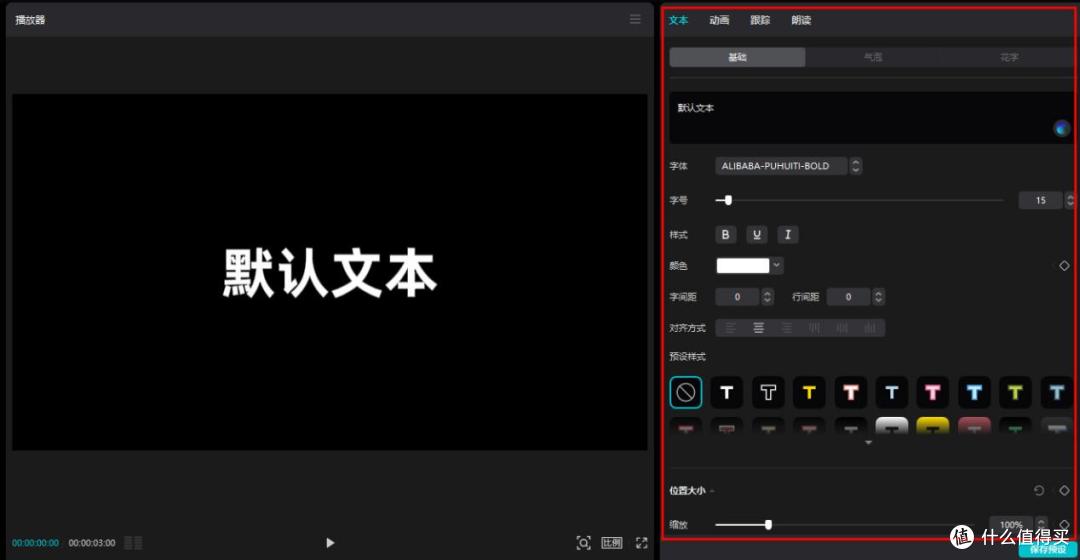Screen dimensions: 1080x560
Task: Set vertical text middle alignment
Action: point(842,328)
